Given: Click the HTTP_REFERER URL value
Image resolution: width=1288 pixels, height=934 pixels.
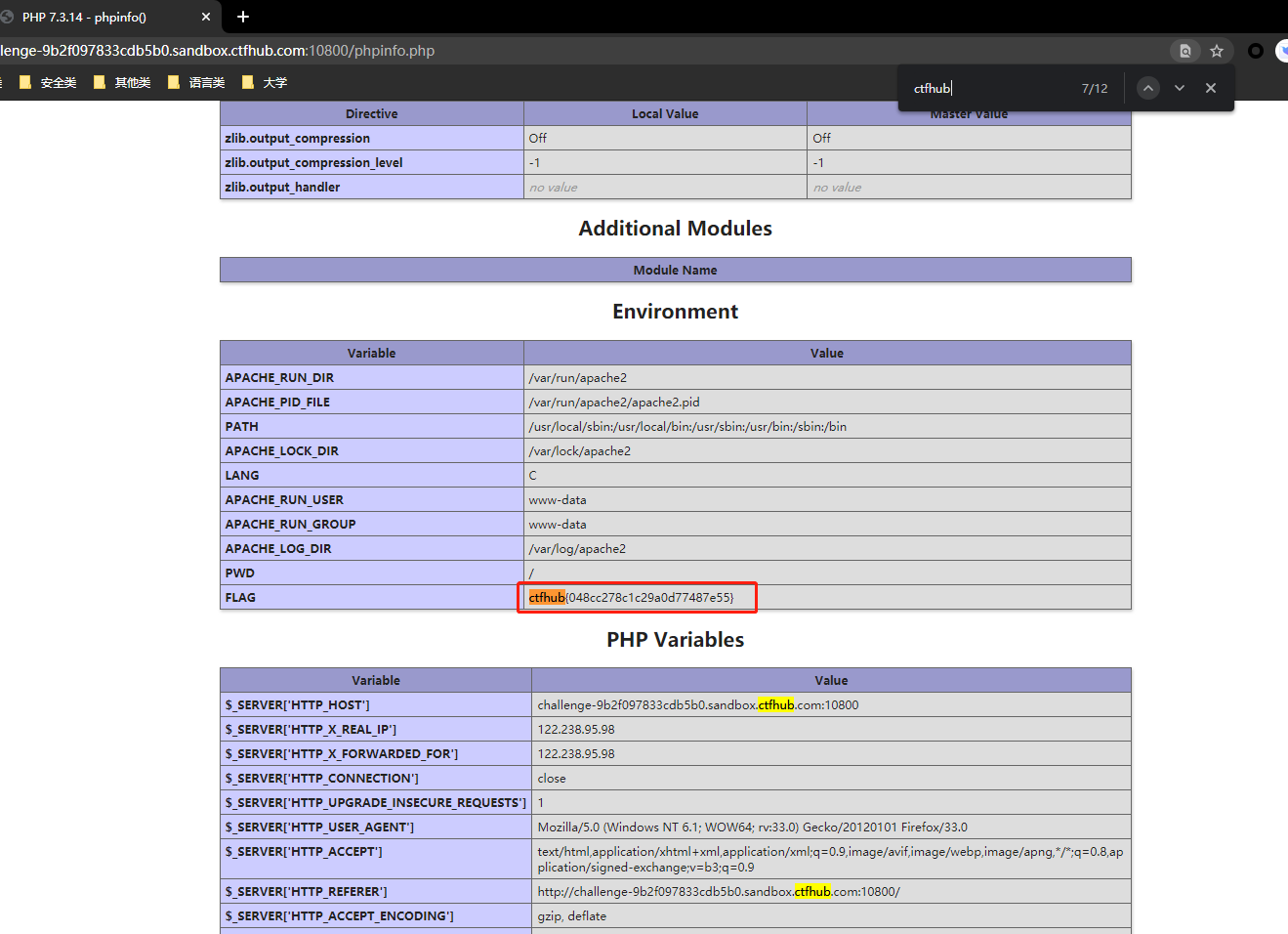Looking at the screenshot, I should (719, 891).
